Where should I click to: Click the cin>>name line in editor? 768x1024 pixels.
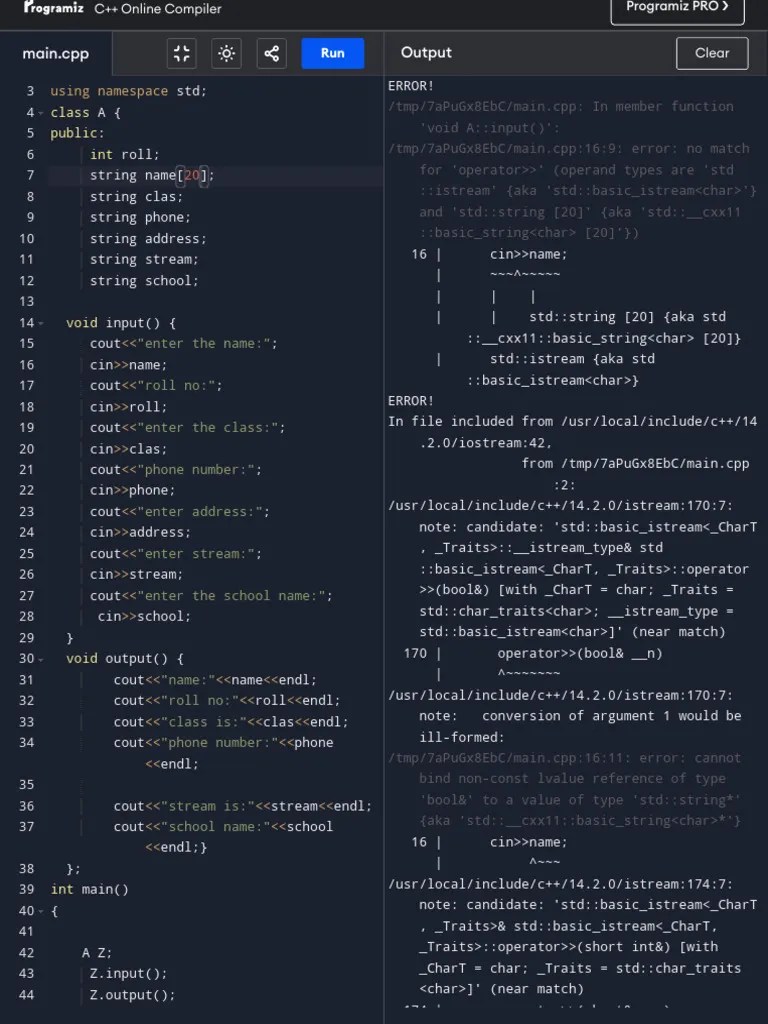(128, 365)
